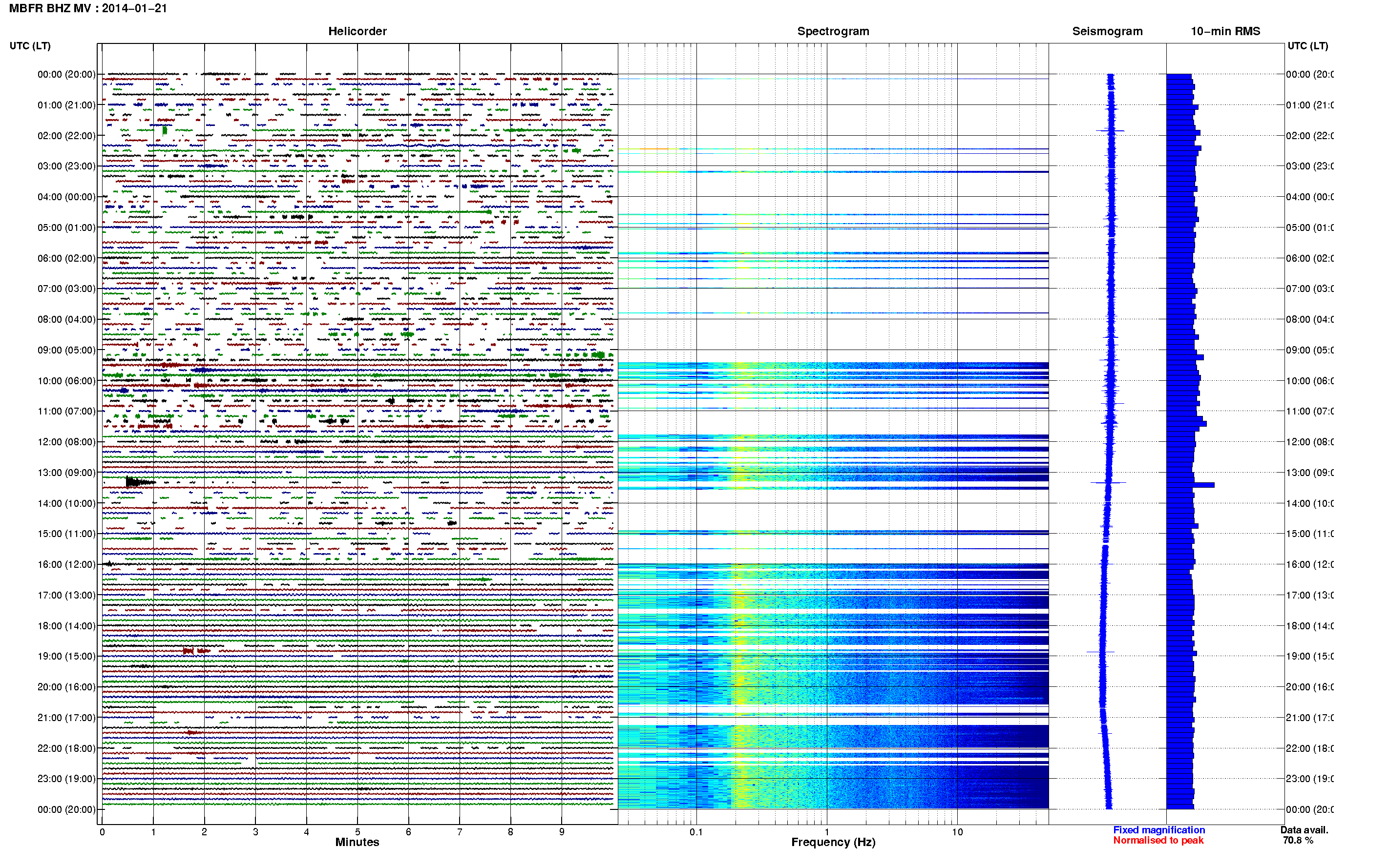
Task: Click the red "Normalised to peak" legend text
Action: (x=1158, y=841)
